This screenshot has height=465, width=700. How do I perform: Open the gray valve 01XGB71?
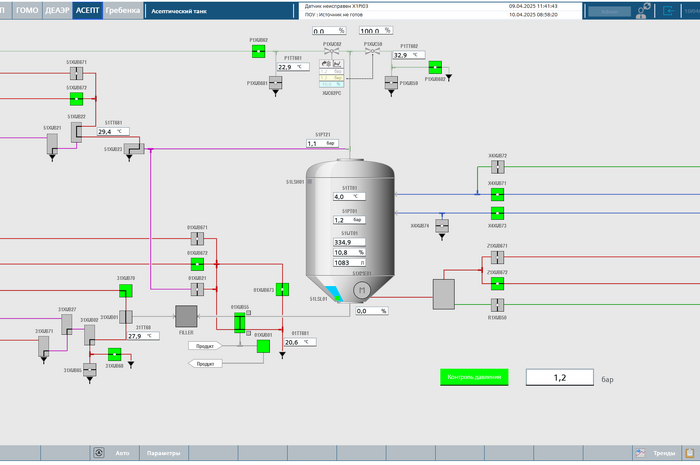[x=197, y=240]
